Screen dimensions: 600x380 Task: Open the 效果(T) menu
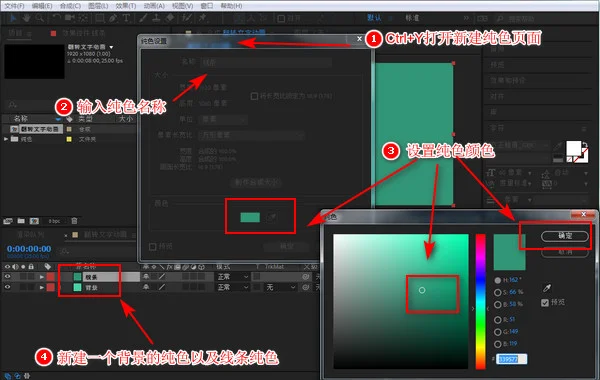(126, 6)
